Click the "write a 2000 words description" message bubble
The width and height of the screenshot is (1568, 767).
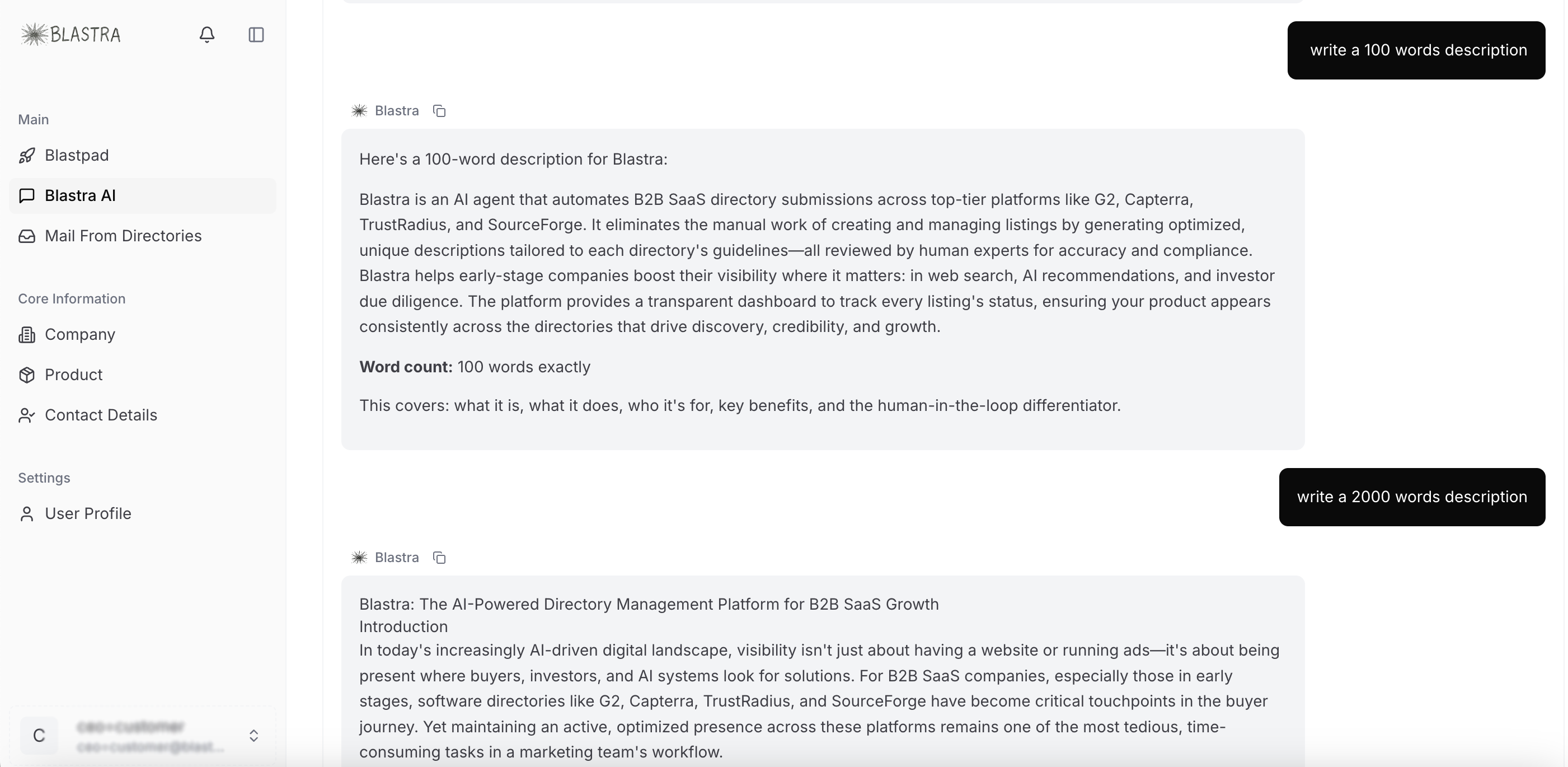point(1411,497)
